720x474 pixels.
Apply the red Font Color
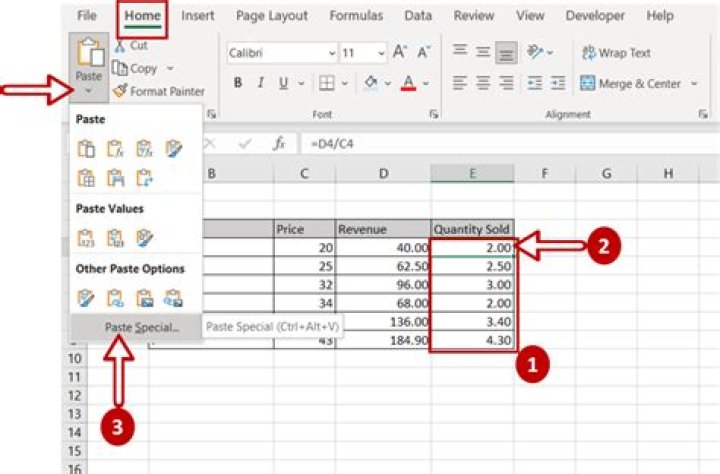pos(408,83)
